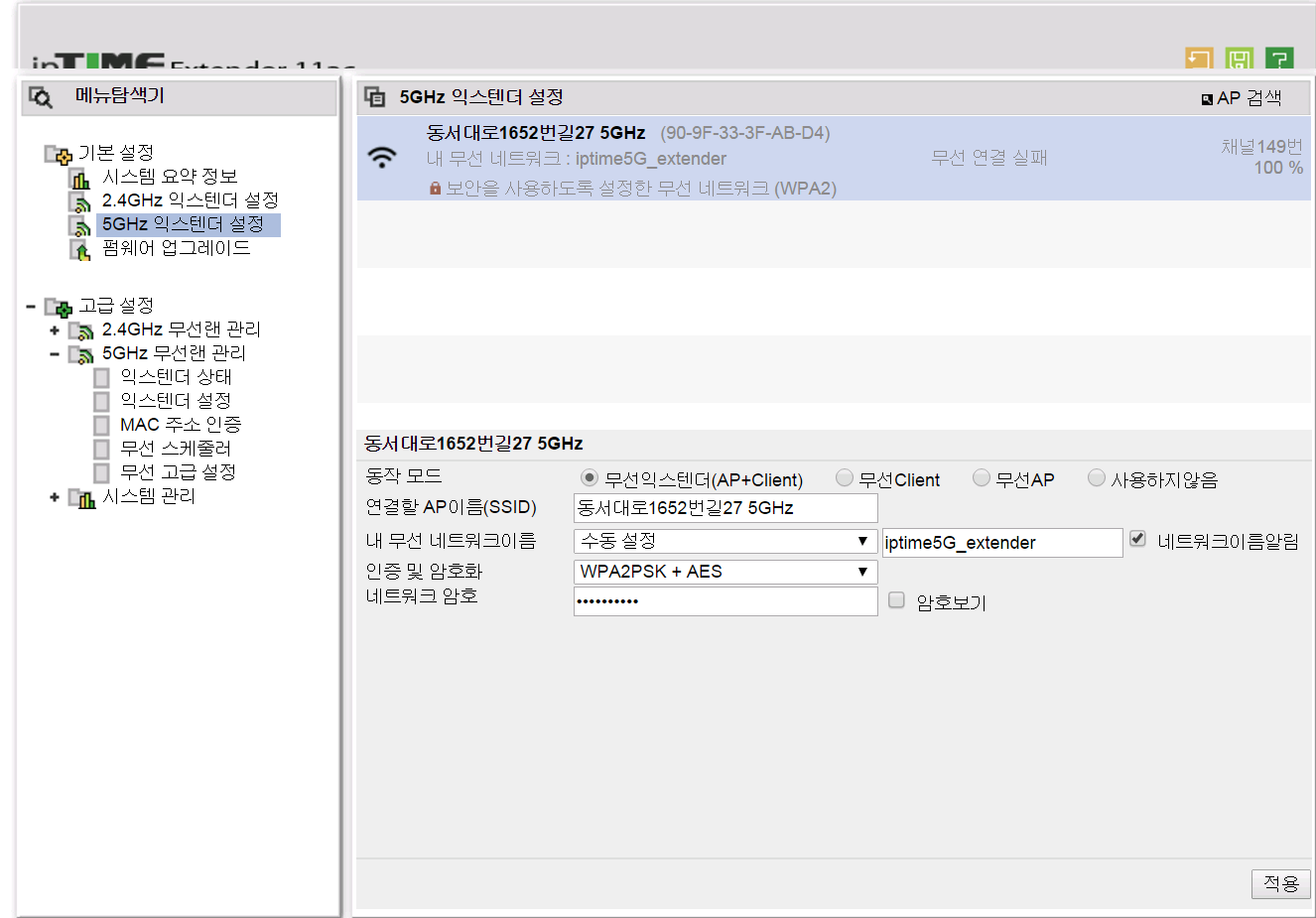The height and width of the screenshot is (918, 1316).
Task: Click the 시스템 관리 folder icon
Action: click(x=81, y=497)
